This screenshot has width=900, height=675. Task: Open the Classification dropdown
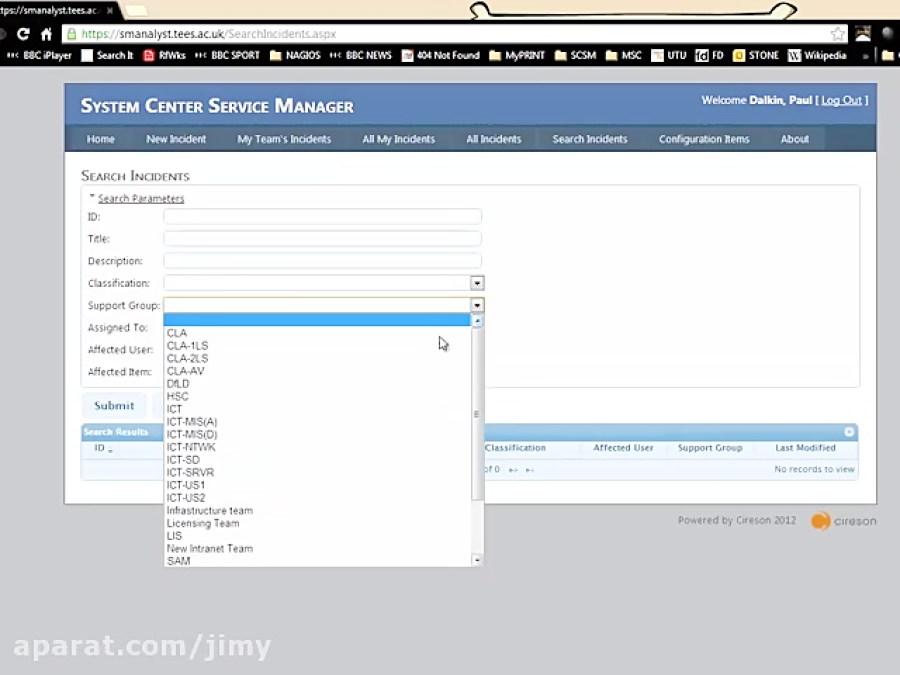point(477,283)
